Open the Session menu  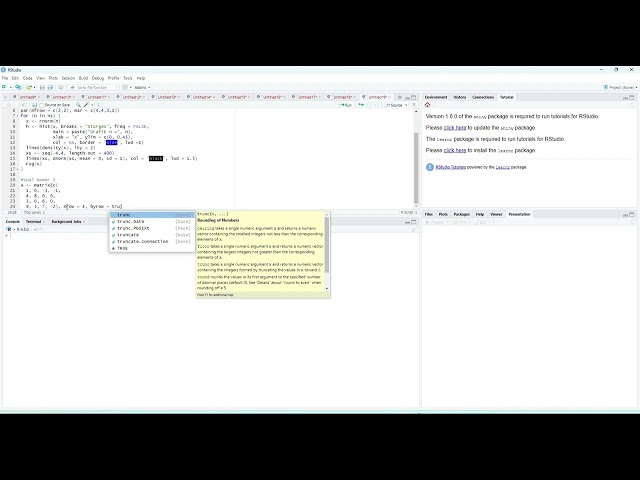point(68,78)
